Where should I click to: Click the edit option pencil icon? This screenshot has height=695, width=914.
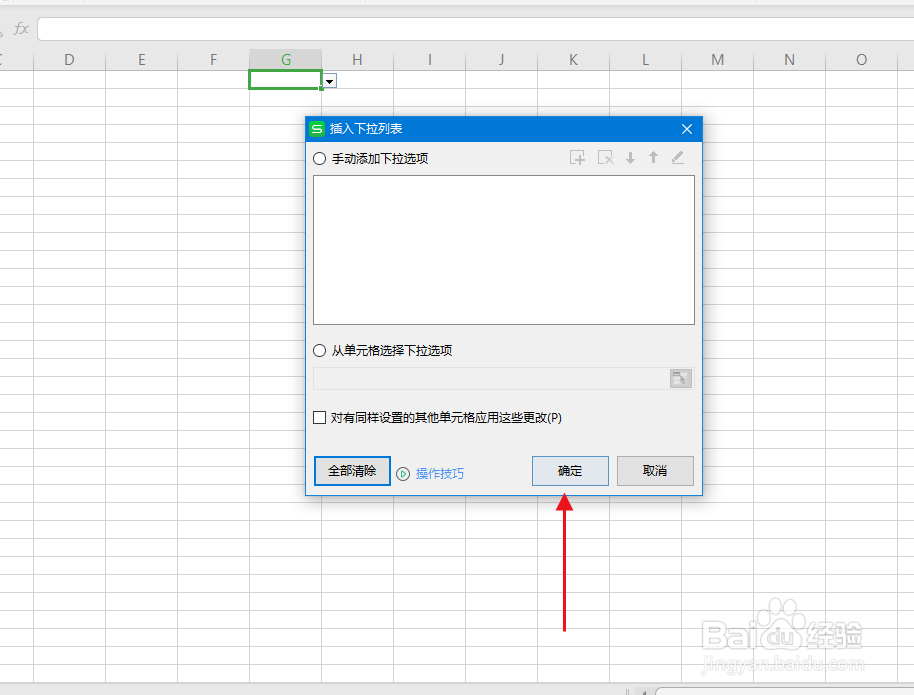(677, 157)
